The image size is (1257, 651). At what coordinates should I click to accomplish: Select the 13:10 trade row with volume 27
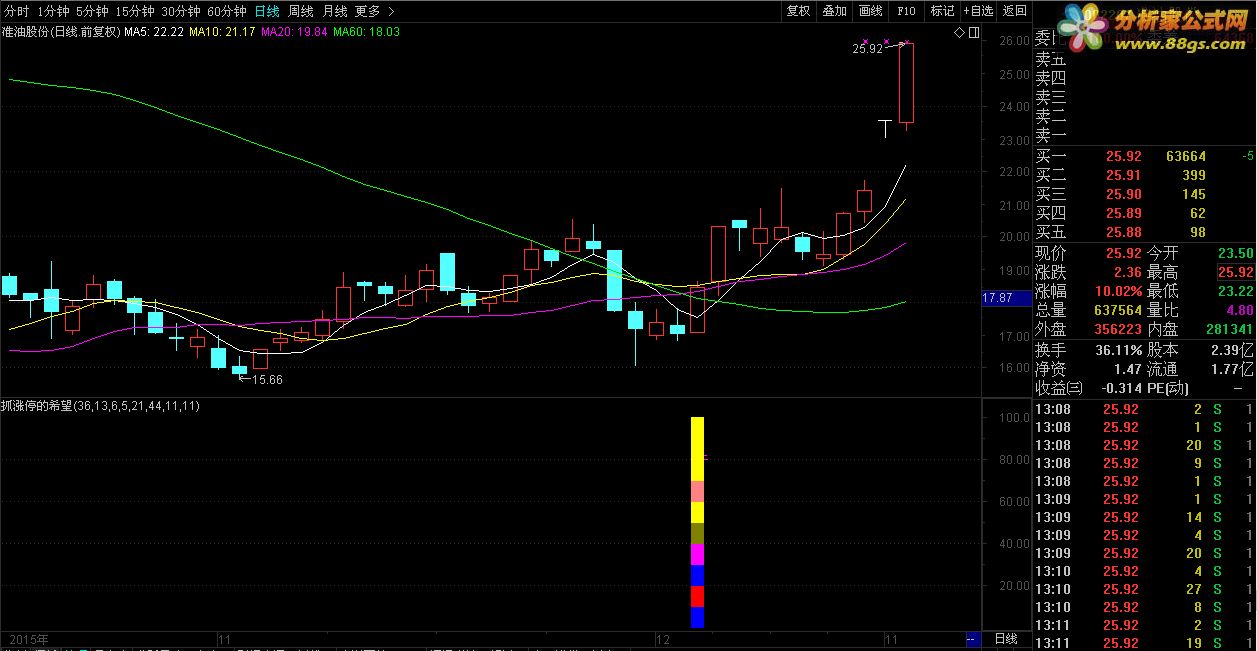pyautogui.click(x=1144, y=589)
